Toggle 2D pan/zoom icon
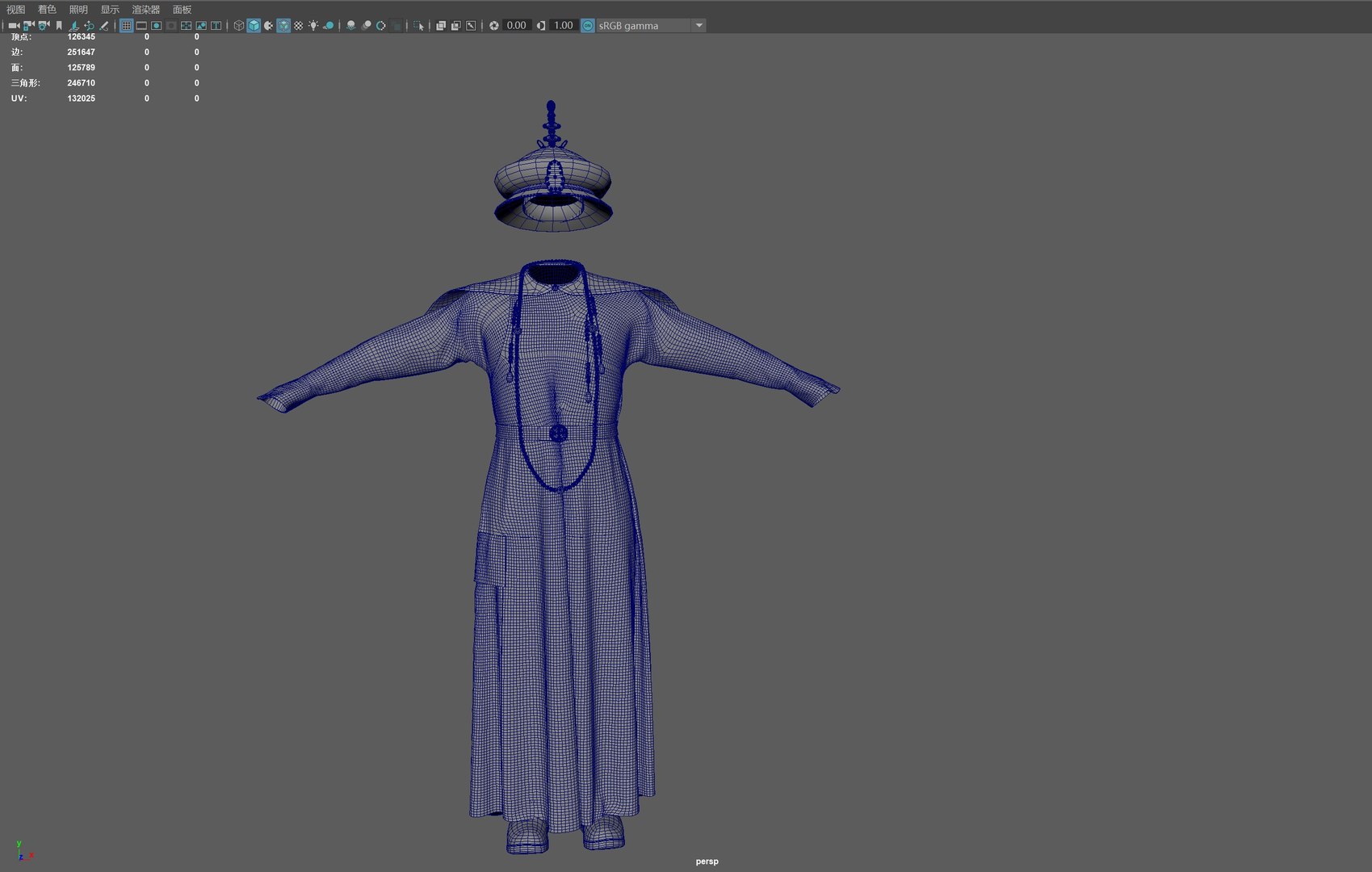This screenshot has height=872, width=1372. click(x=89, y=26)
